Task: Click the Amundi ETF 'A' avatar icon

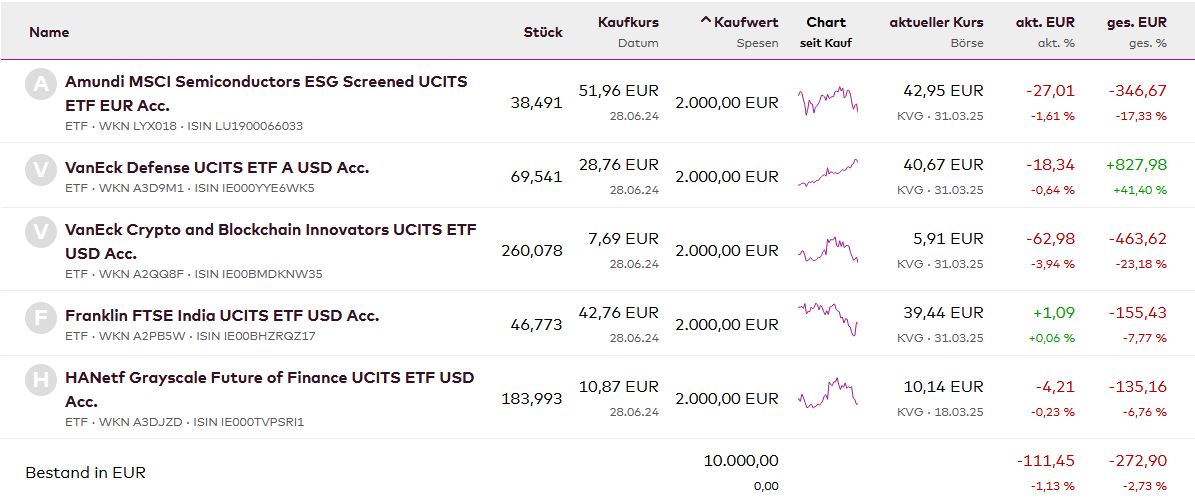Action: click(40, 84)
